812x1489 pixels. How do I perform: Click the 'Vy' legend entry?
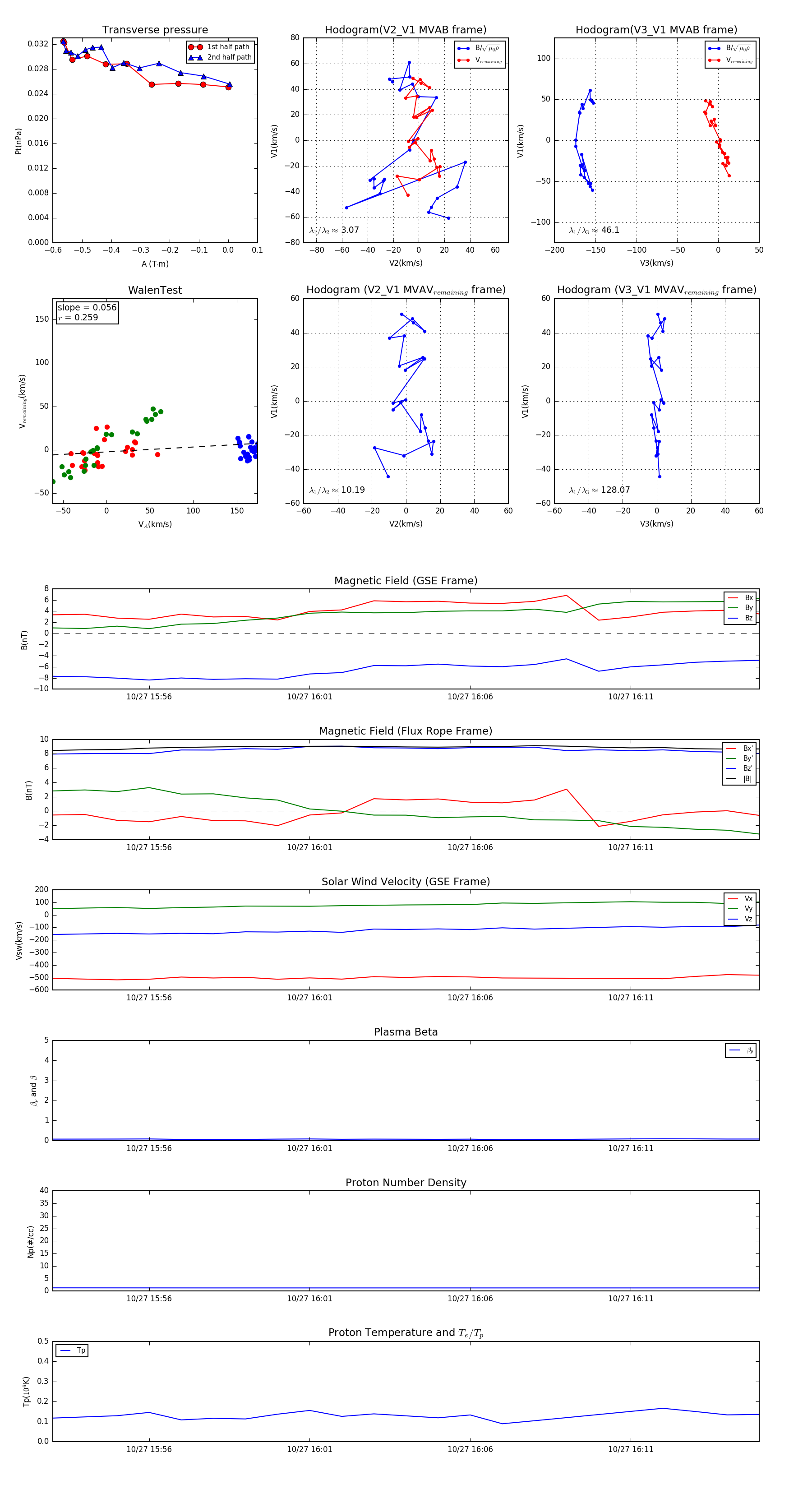(740, 909)
